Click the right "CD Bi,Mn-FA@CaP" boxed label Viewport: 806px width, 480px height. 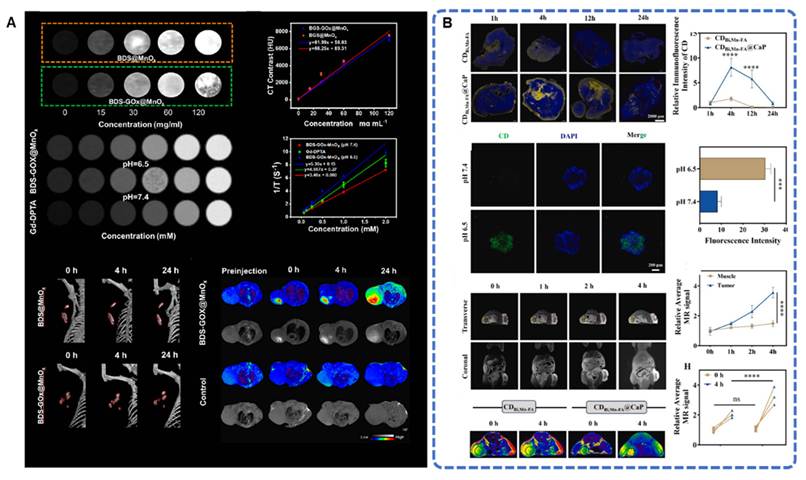click(x=616, y=408)
